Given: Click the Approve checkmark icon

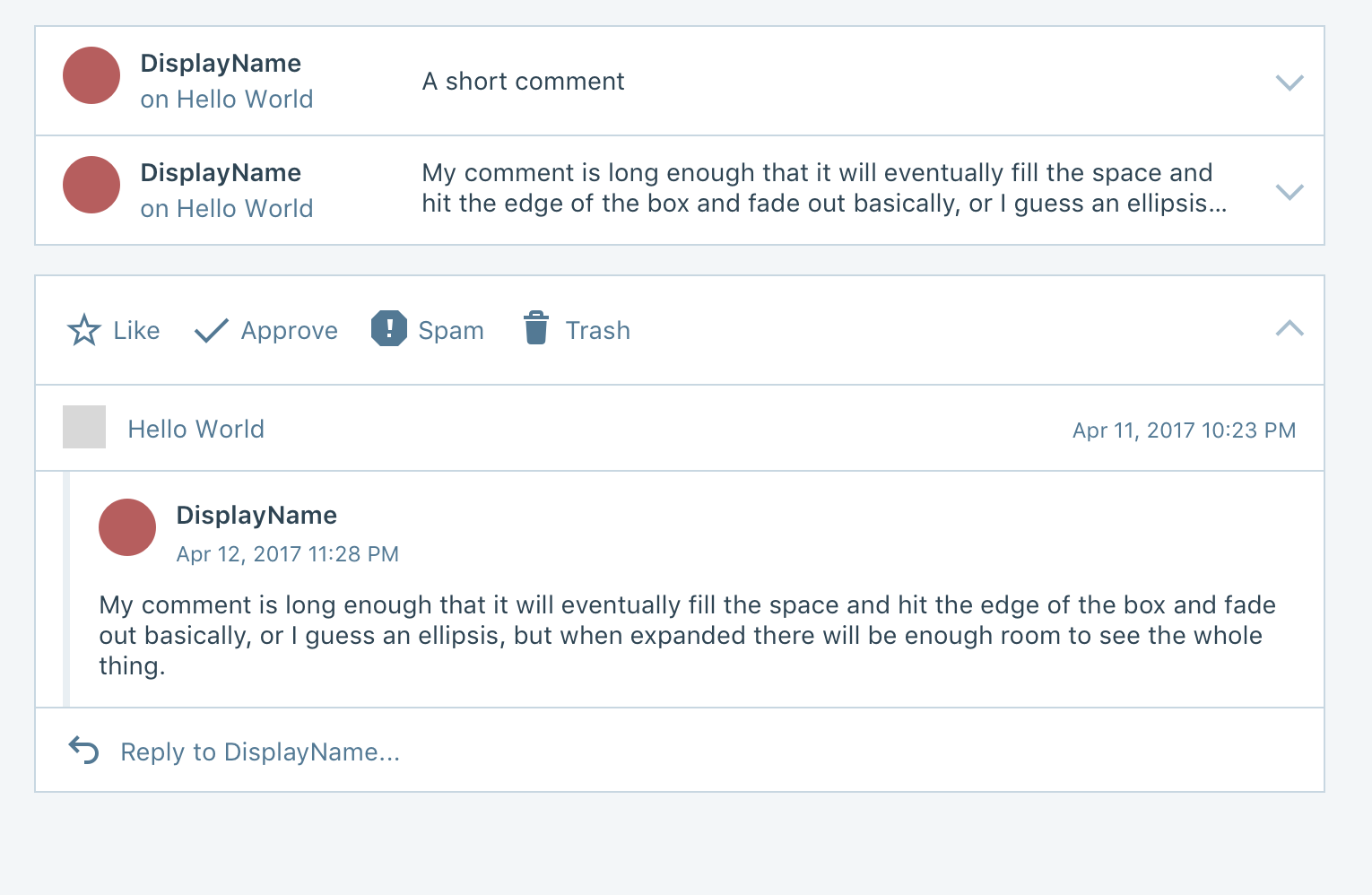Looking at the screenshot, I should click(x=212, y=331).
